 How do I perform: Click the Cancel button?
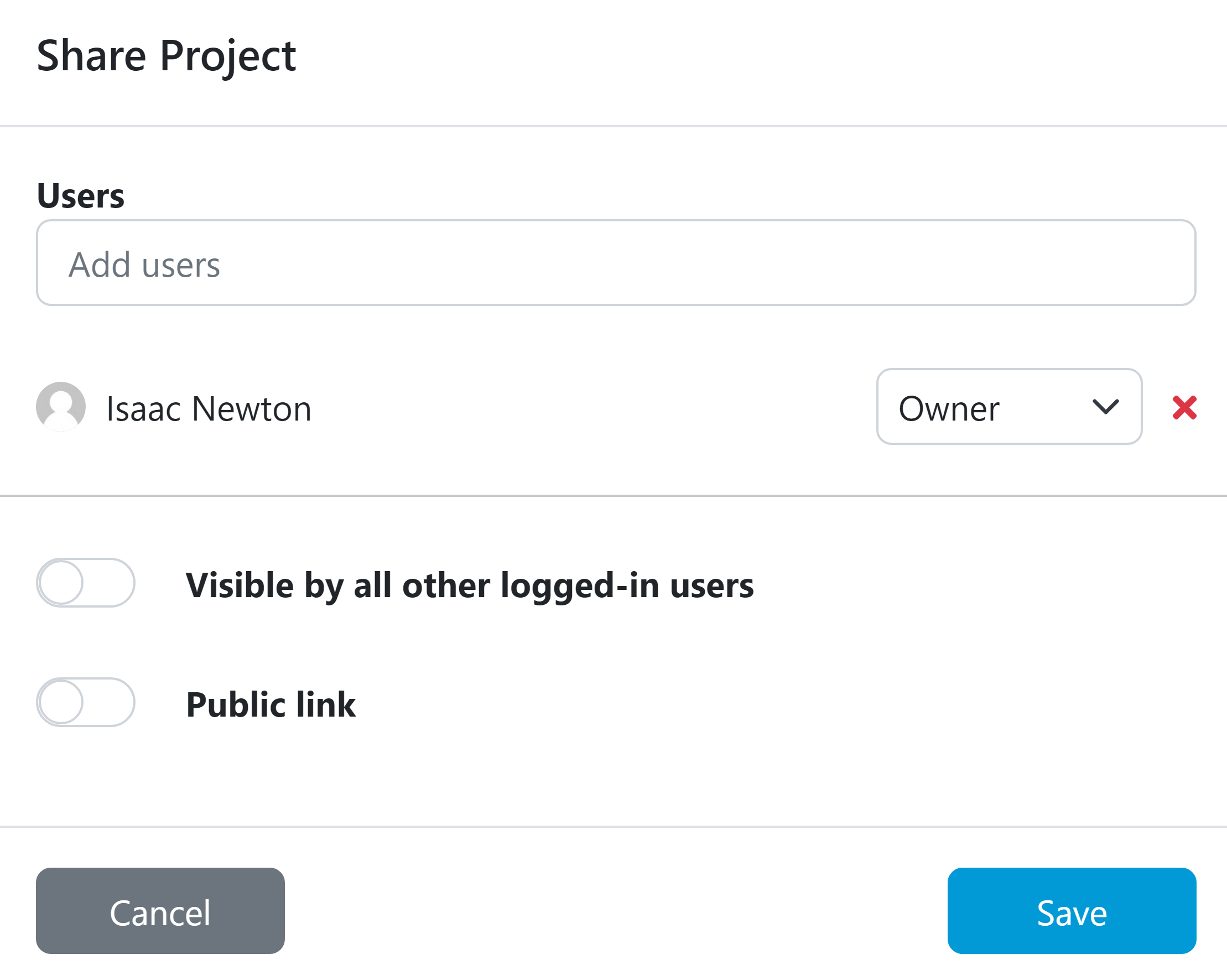[160, 911]
